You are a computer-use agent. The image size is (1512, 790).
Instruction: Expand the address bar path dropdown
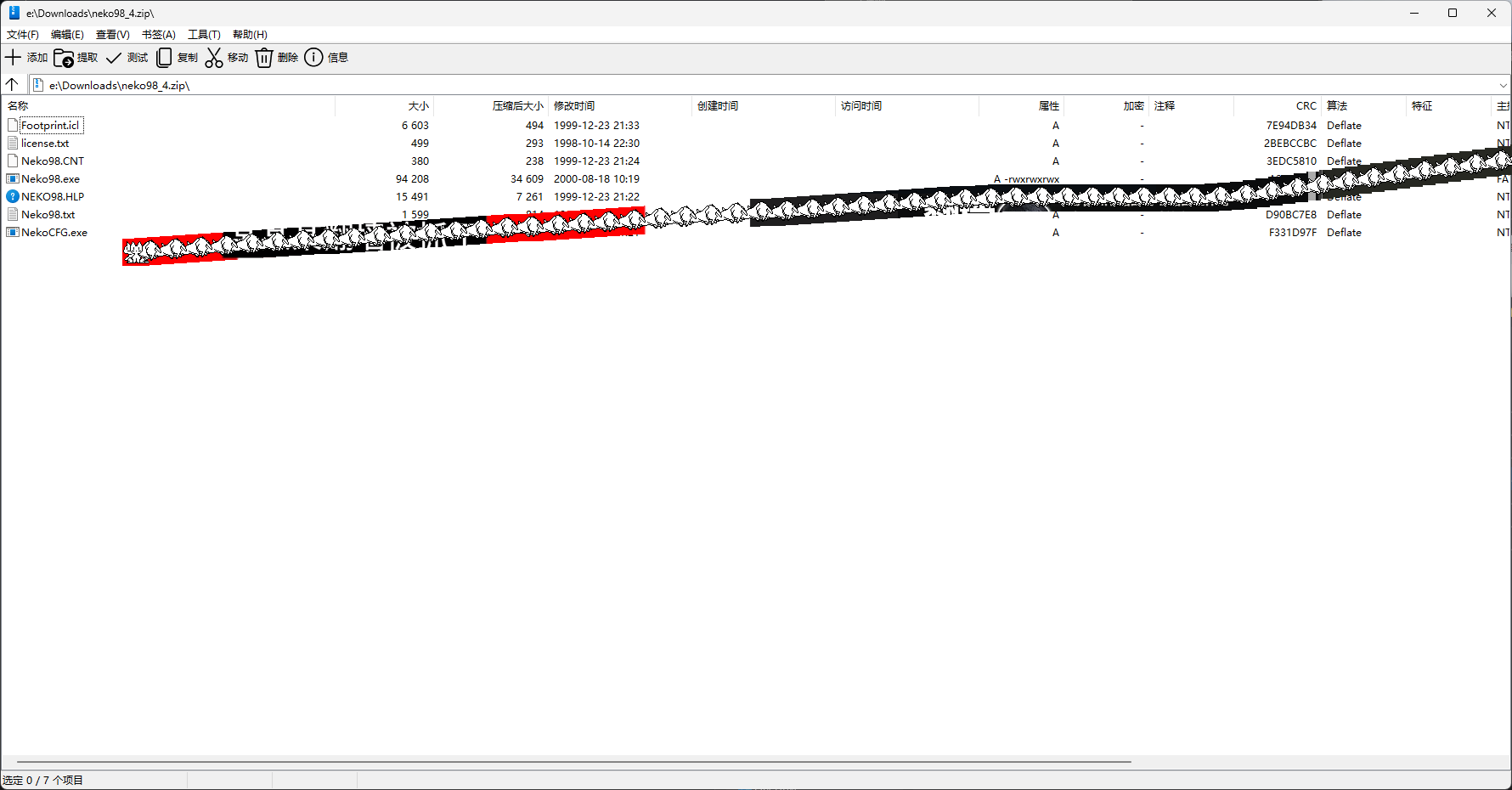(x=1503, y=85)
